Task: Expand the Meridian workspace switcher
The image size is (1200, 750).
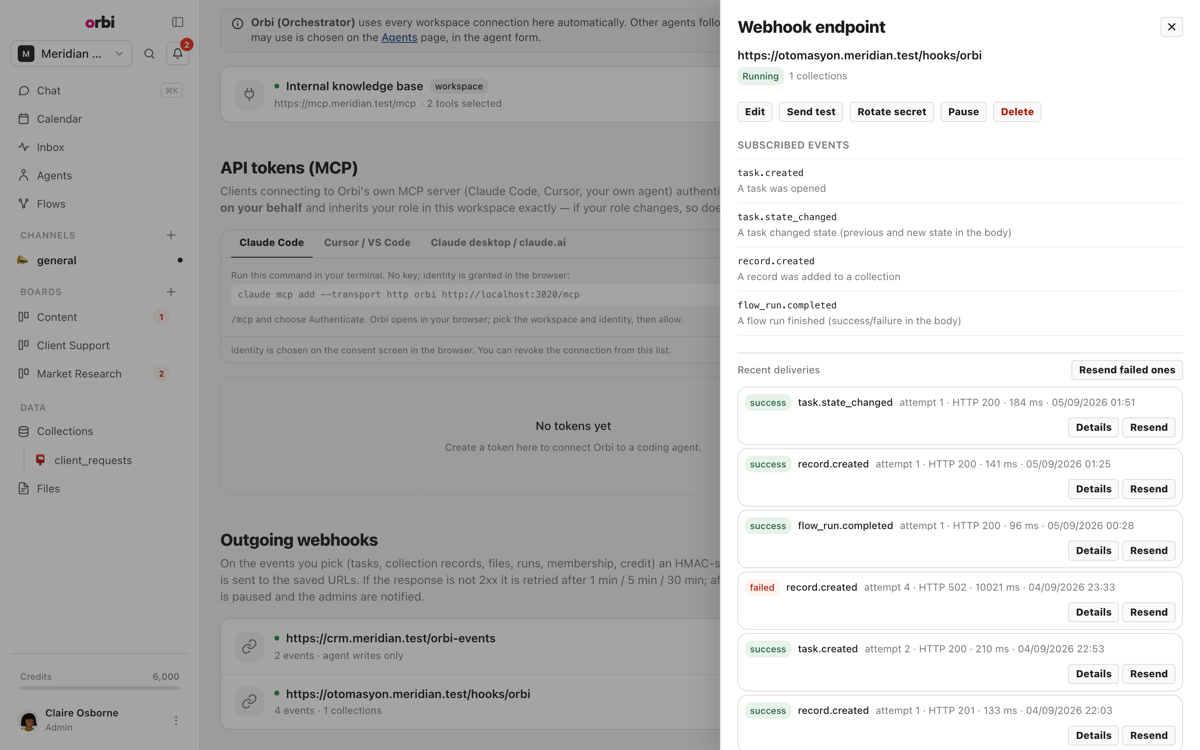Action: [71, 54]
